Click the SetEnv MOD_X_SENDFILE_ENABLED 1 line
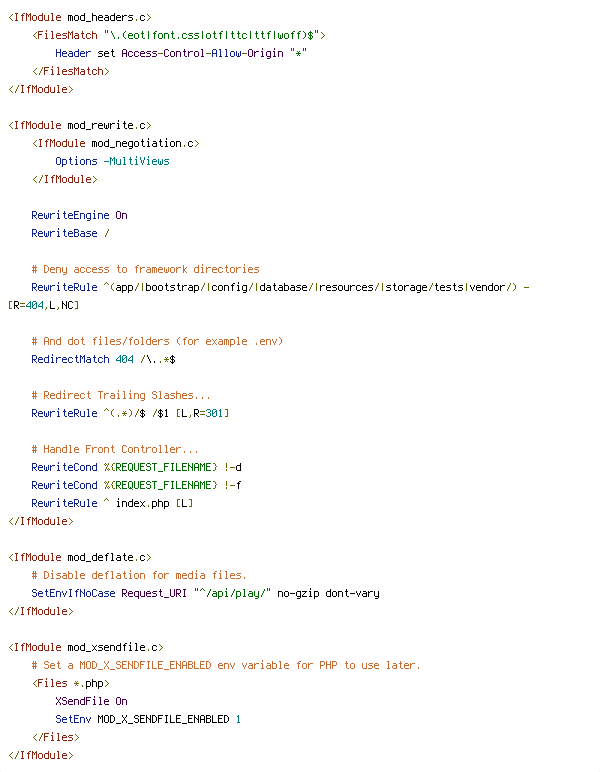Image resolution: width=600 pixels, height=772 pixels. (x=148, y=719)
